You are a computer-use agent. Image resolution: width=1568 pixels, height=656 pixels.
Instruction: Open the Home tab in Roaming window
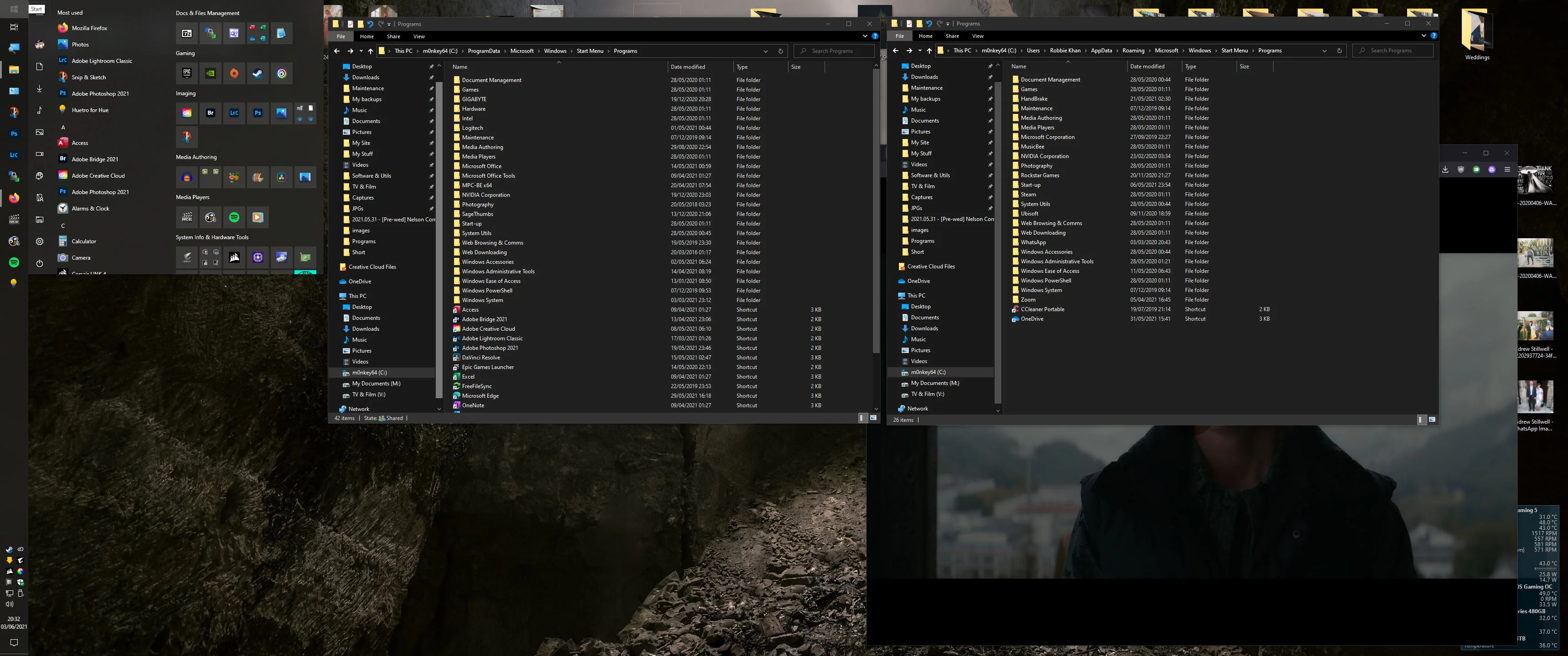point(925,36)
